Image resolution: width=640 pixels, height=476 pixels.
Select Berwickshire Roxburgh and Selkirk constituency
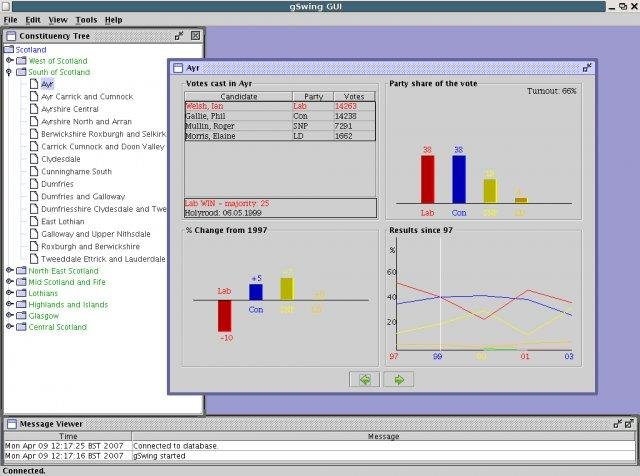pyautogui.click(x=104, y=134)
